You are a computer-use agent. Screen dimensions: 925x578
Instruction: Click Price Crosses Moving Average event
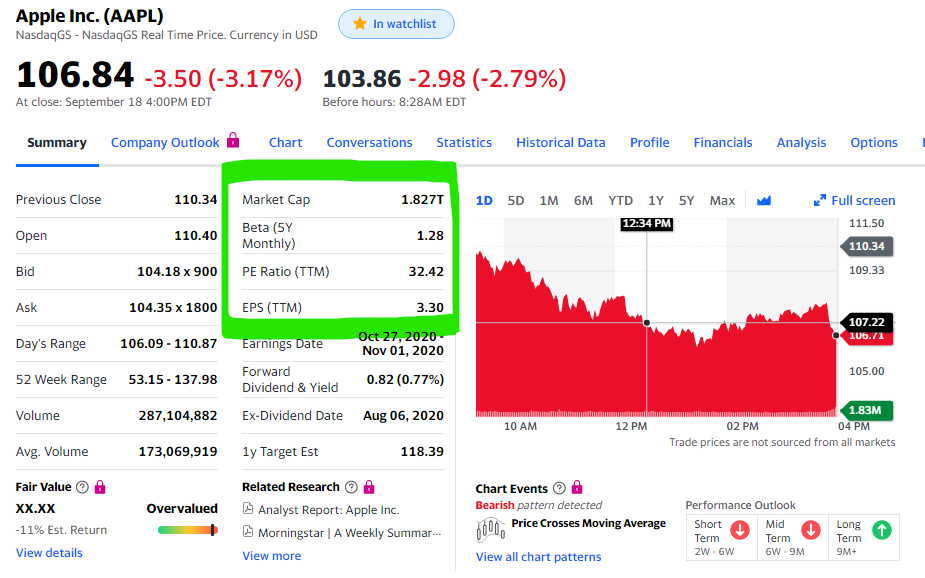(588, 523)
